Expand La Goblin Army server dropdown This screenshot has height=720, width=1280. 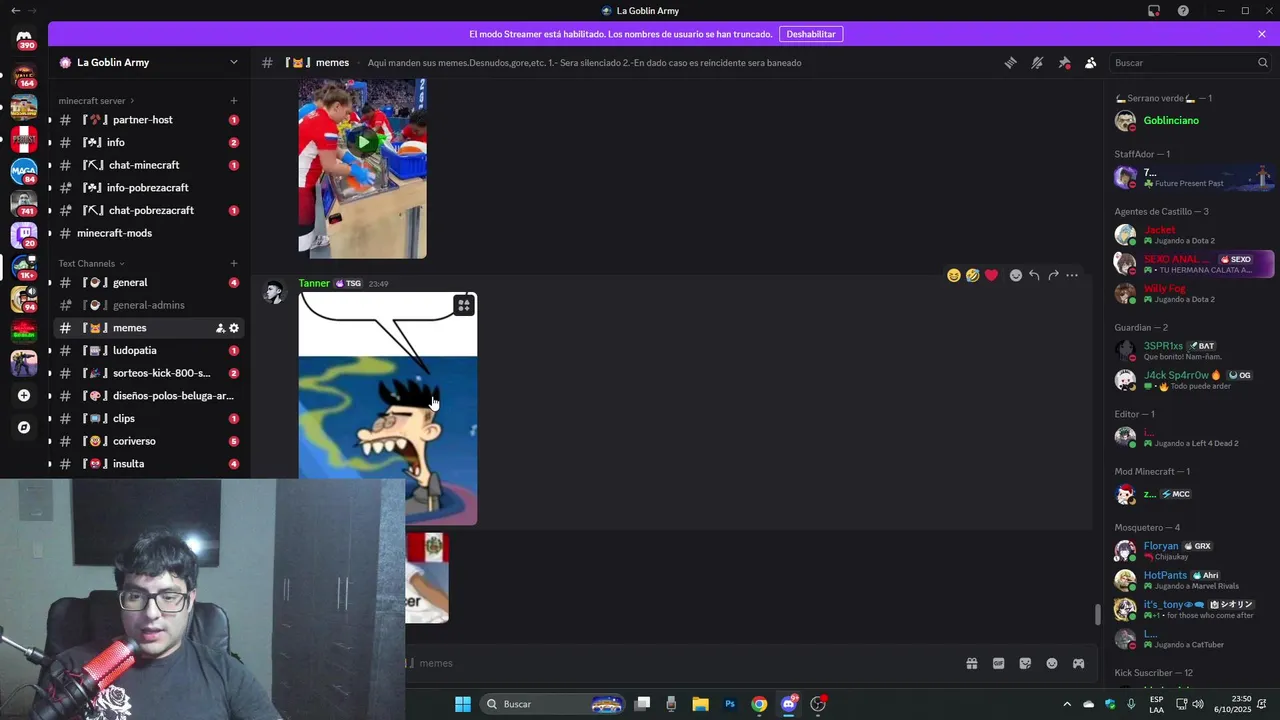tap(234, 62)
